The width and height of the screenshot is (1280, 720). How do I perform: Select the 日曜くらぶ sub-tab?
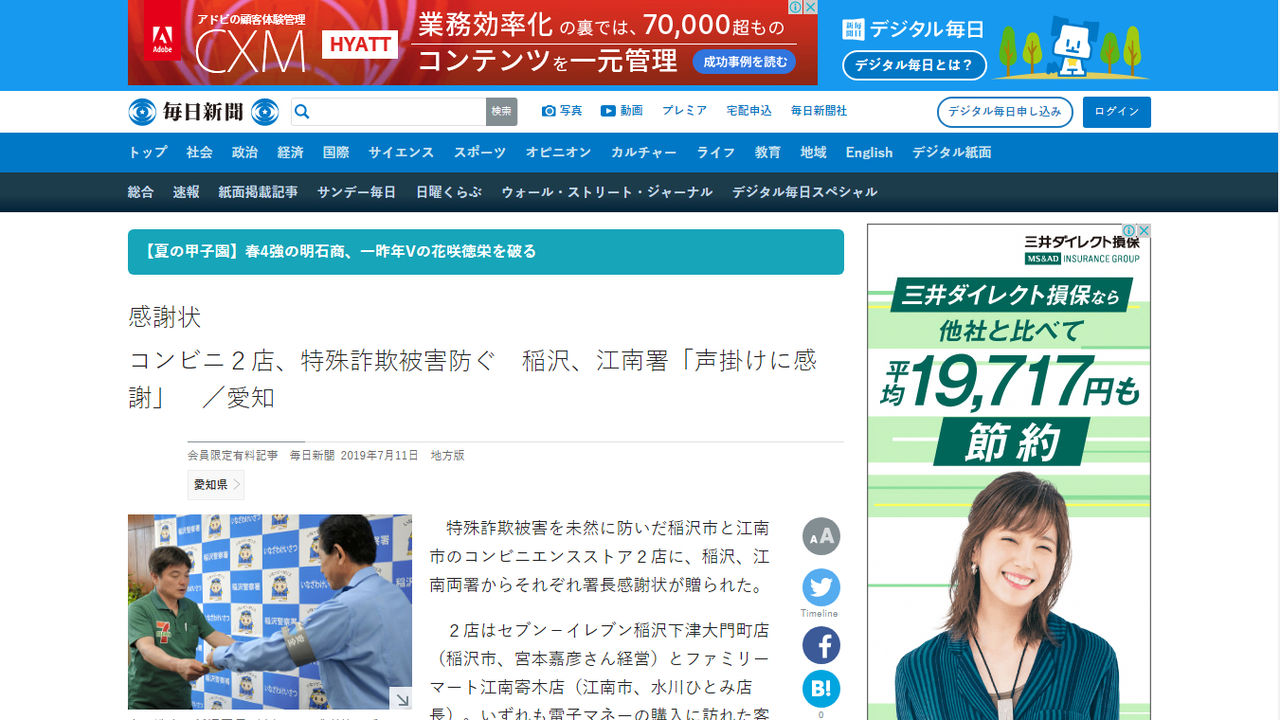[449, 191]
